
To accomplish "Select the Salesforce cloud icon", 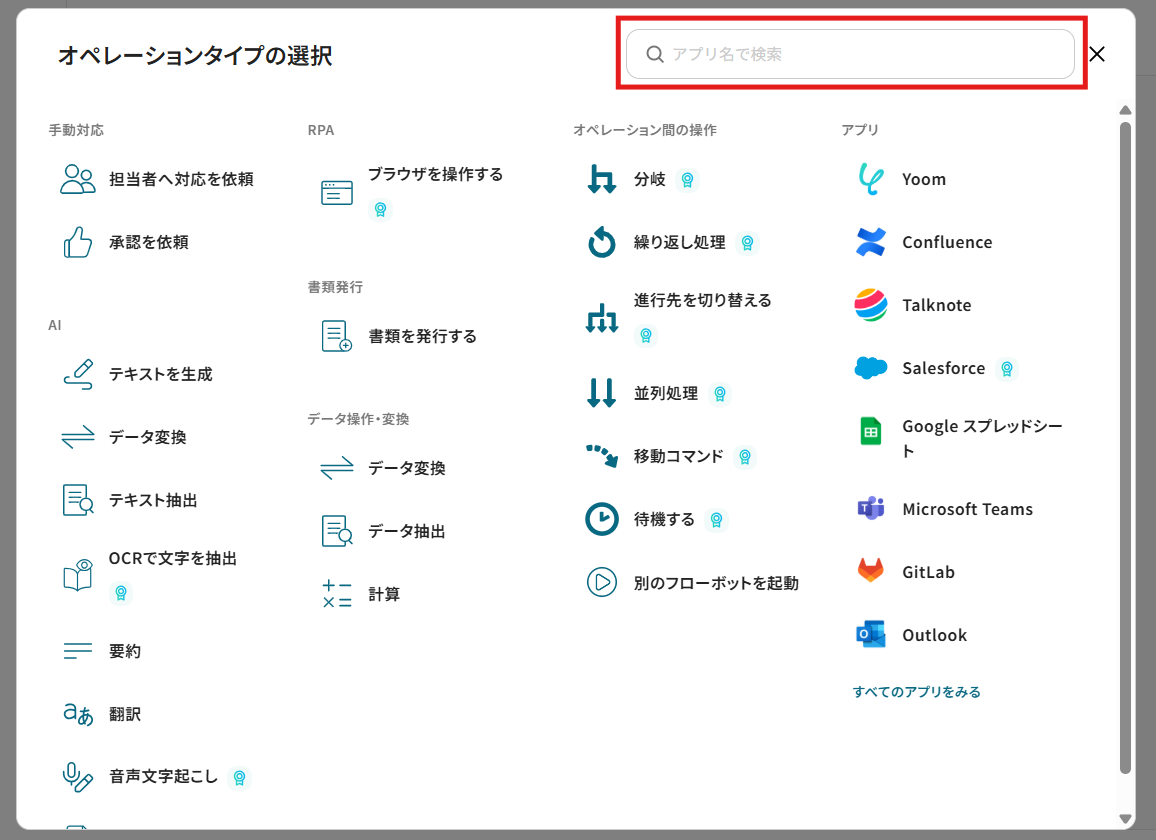I will (x=871, y=368).
